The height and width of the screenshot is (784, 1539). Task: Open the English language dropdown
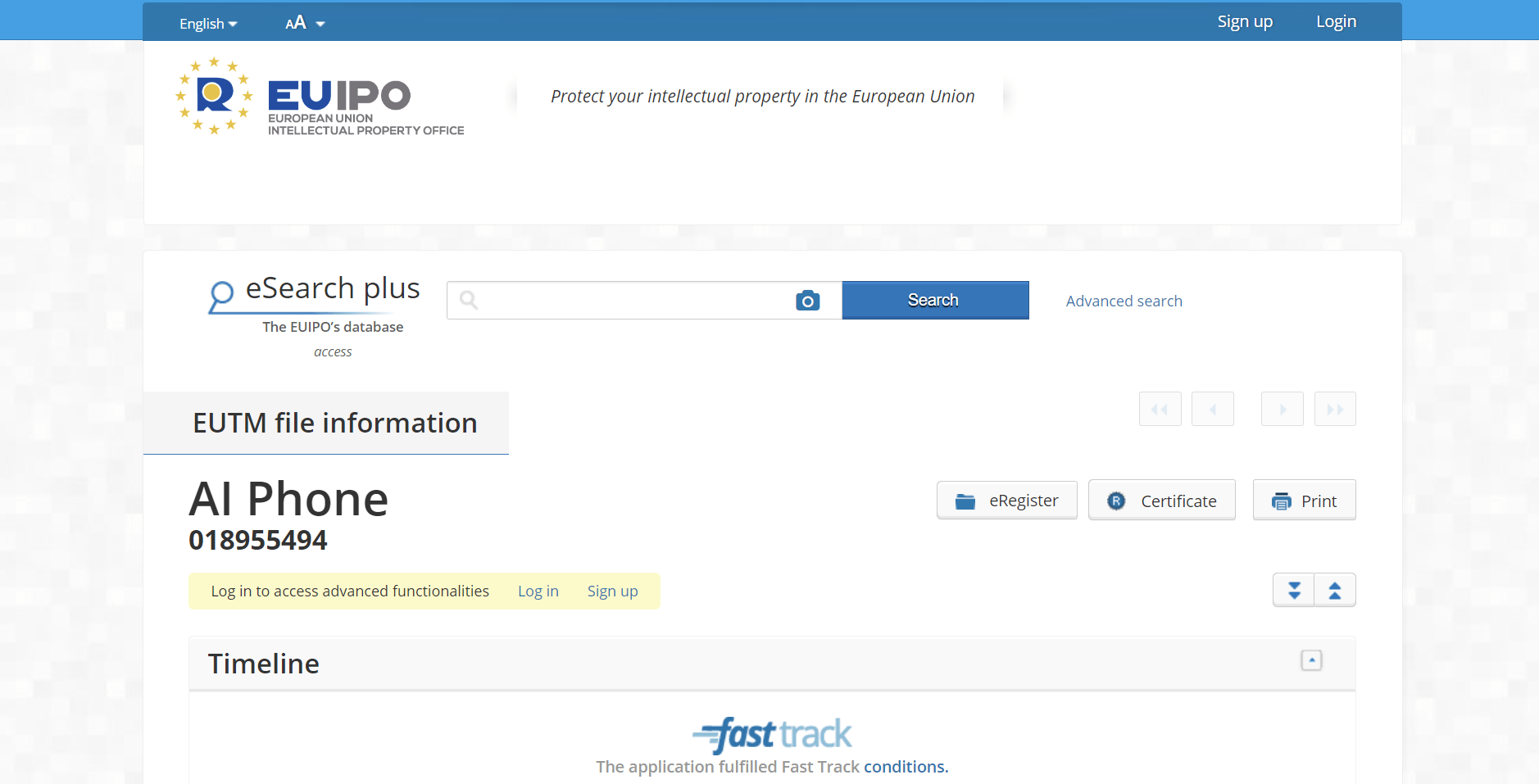(x=208, y=24)
